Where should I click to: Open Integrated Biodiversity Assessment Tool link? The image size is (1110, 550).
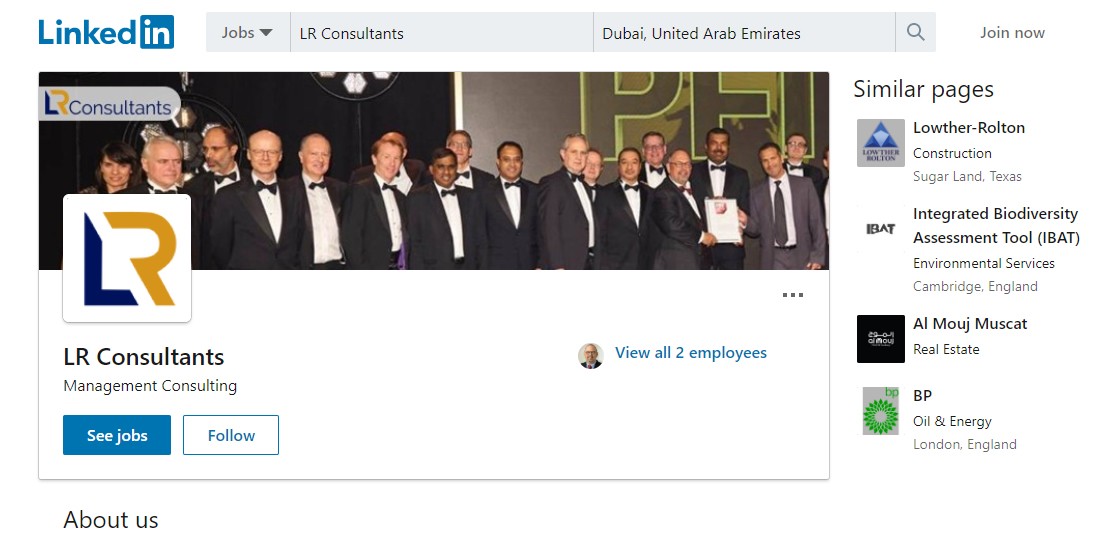pos(995,226)
